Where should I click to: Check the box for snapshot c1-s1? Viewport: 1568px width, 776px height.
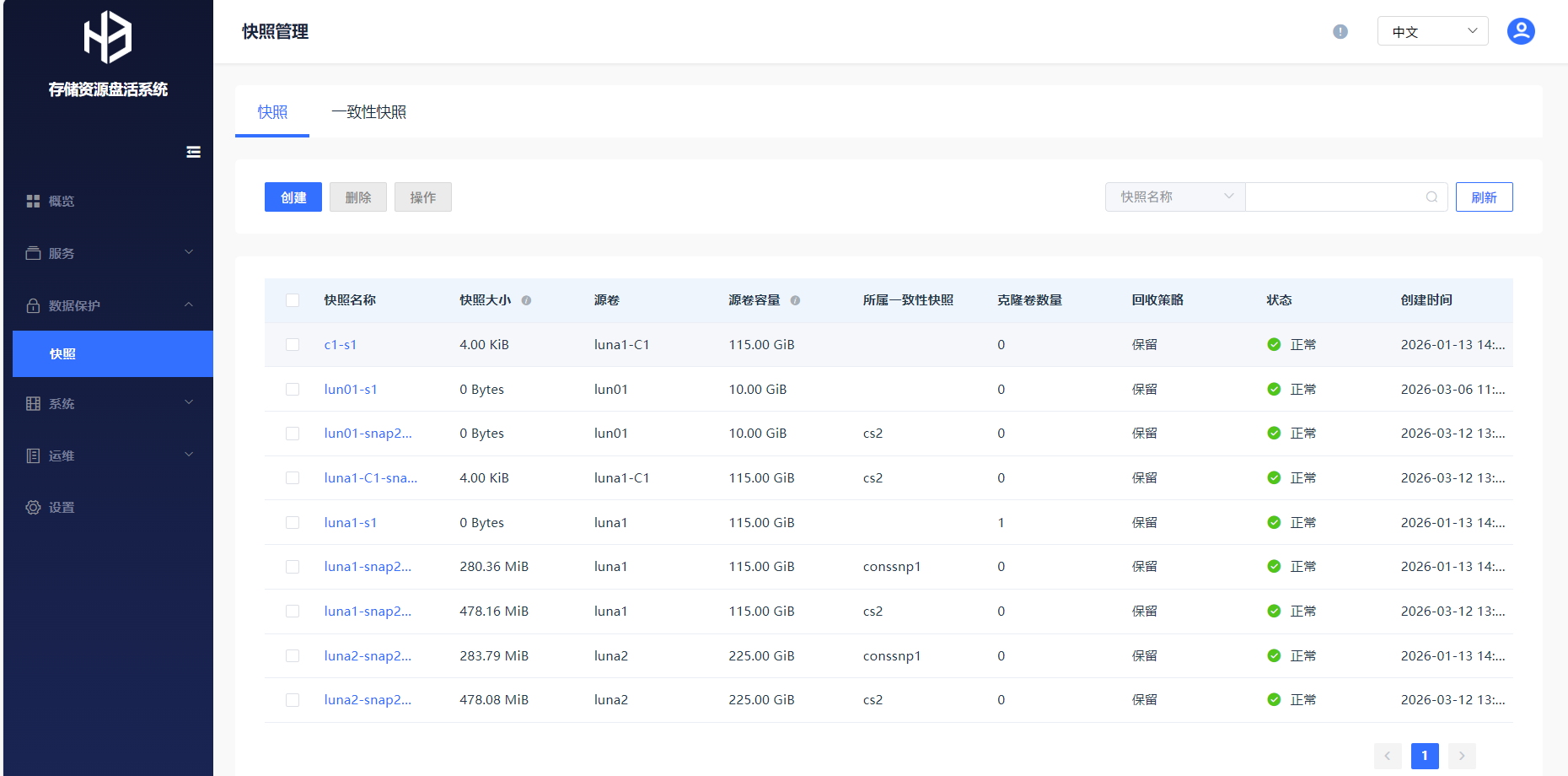pos(293,345)
